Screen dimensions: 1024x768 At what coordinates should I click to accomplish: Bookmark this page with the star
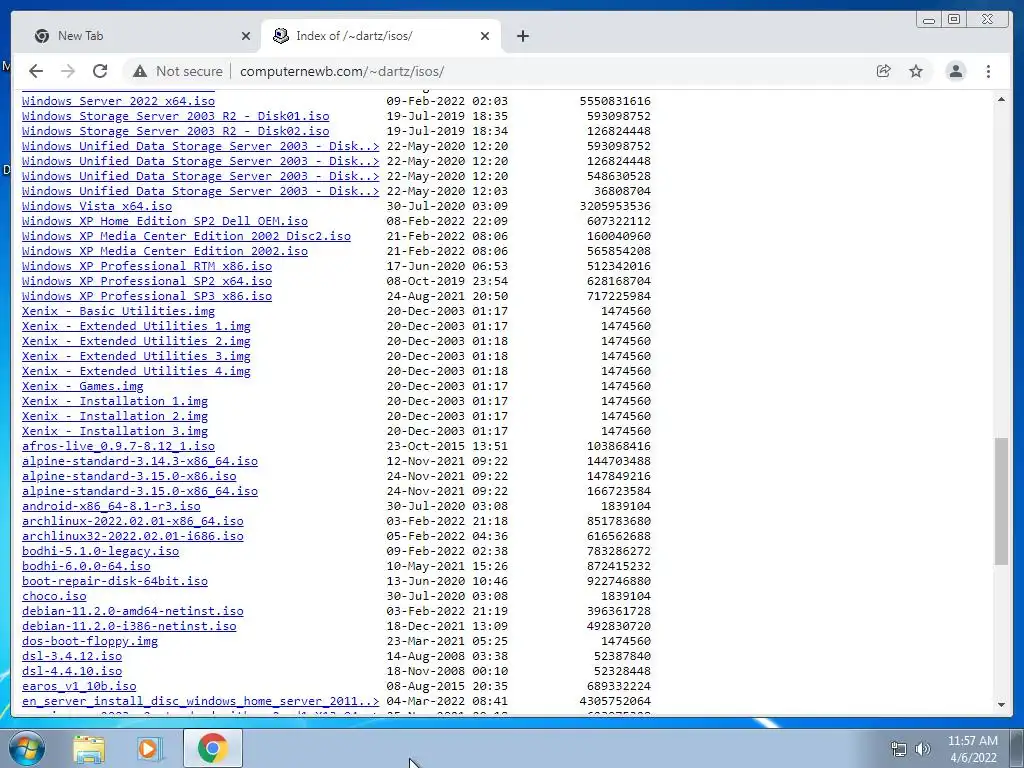tap(916, 71)
